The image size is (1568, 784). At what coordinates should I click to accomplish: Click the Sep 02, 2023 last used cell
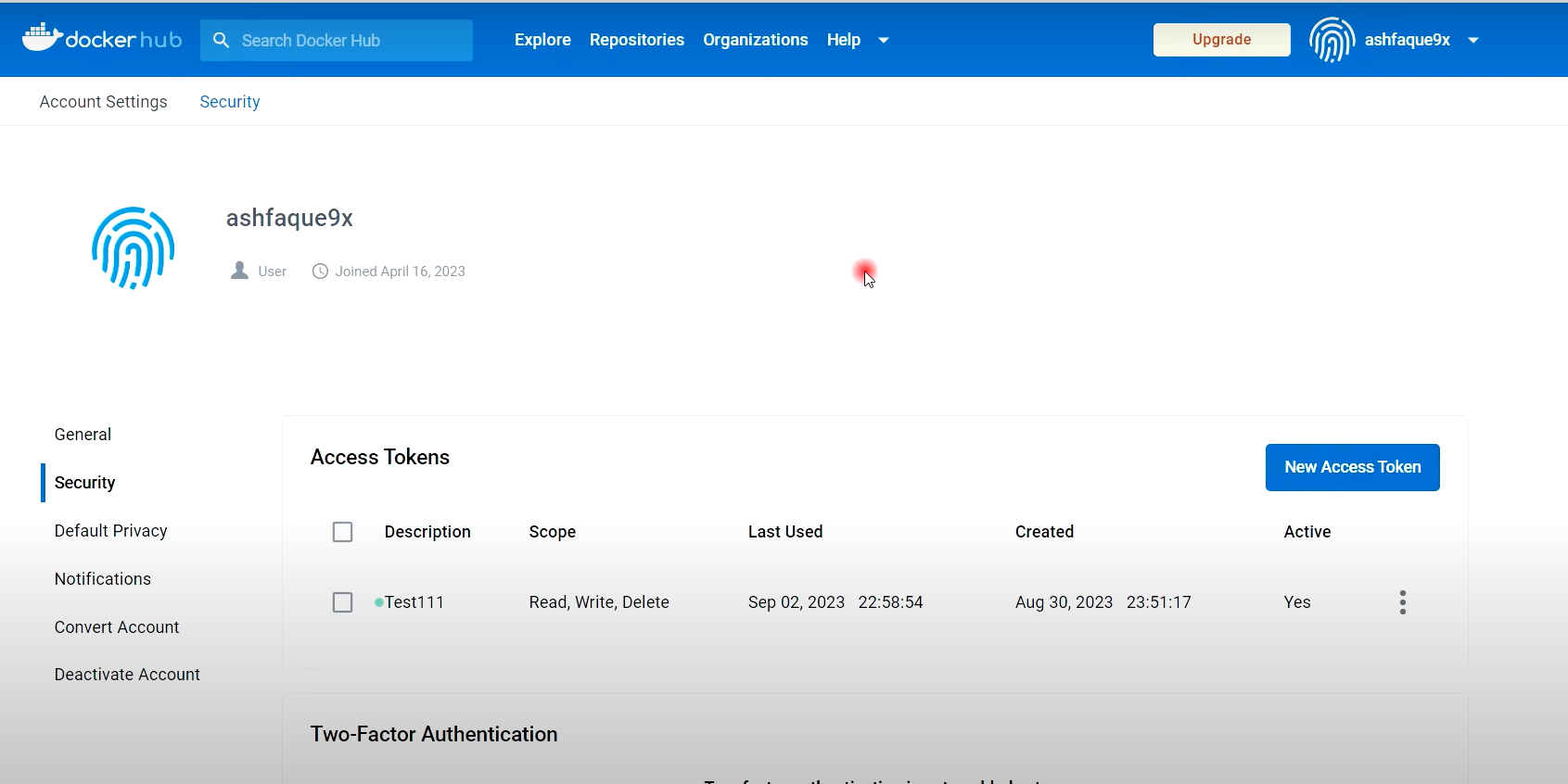click(x=835, y=602)
